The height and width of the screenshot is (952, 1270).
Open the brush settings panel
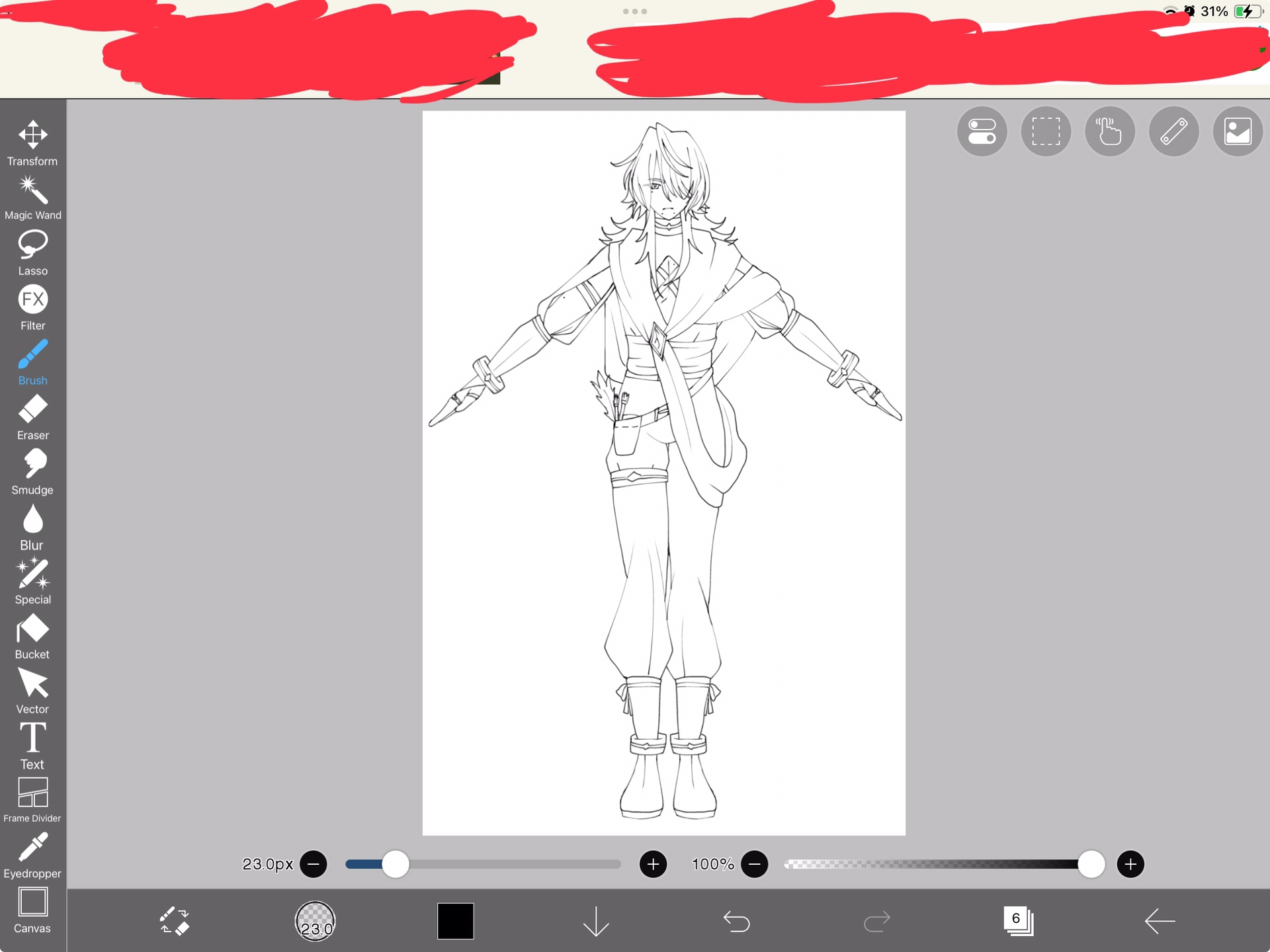pos(982,132)
